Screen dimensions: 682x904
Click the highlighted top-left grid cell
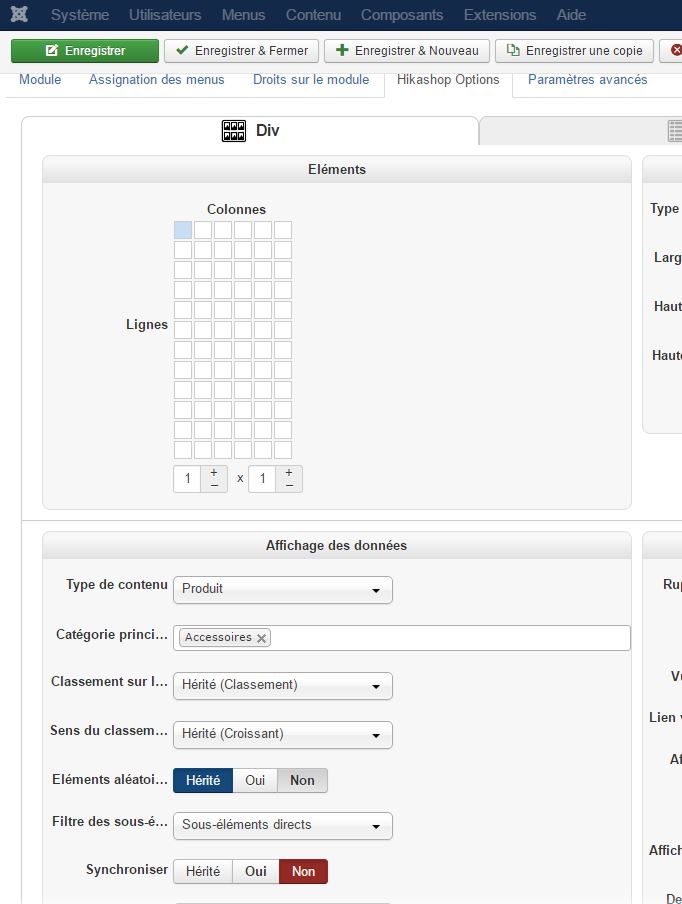pos(183,230)
